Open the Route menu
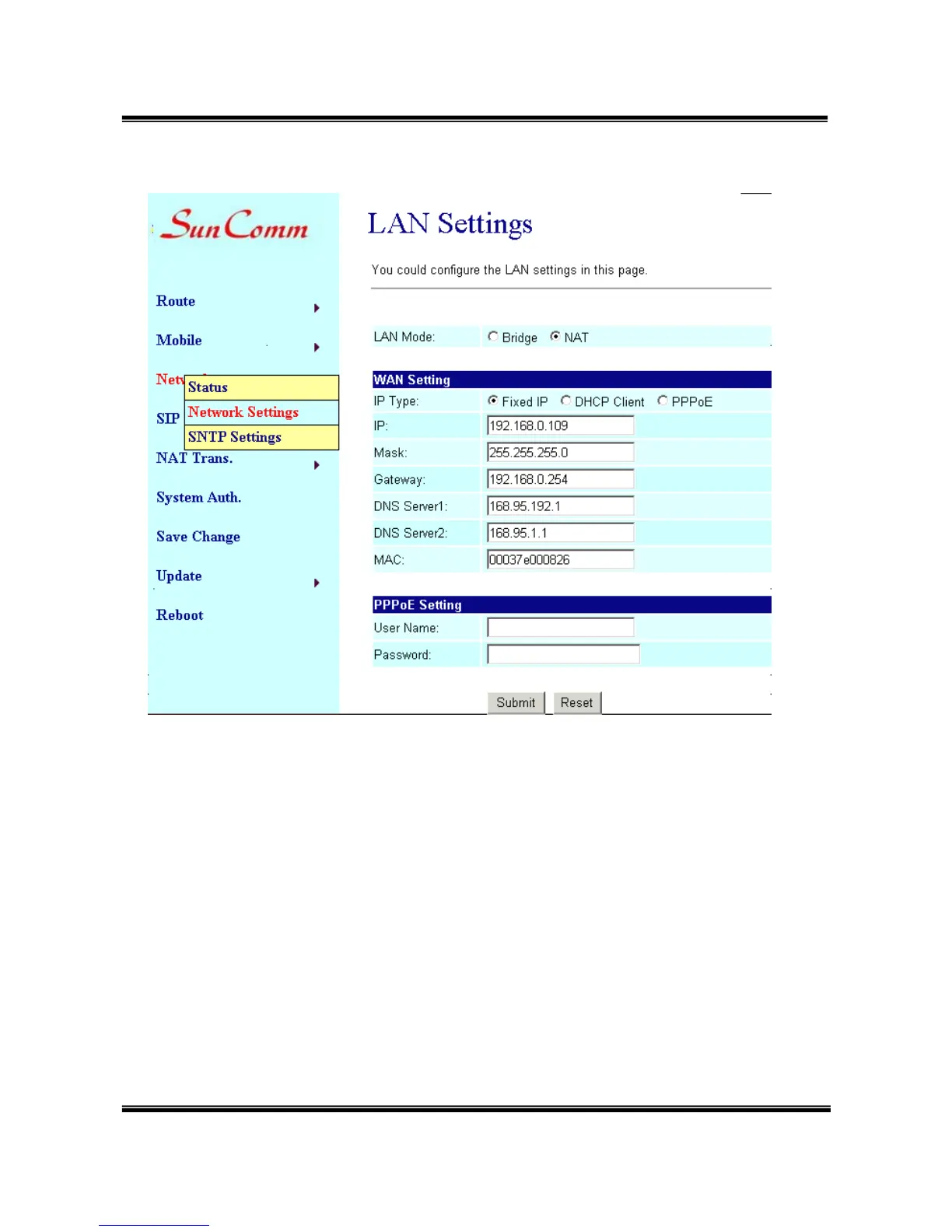 pyautogui.click(x=176, y=301)
